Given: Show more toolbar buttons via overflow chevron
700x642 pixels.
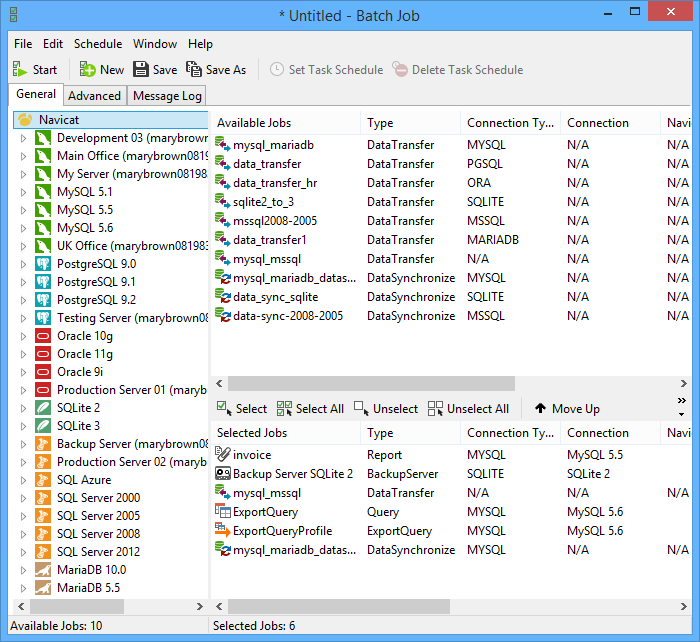Looking at the screenshot, I should click(682, 400).
